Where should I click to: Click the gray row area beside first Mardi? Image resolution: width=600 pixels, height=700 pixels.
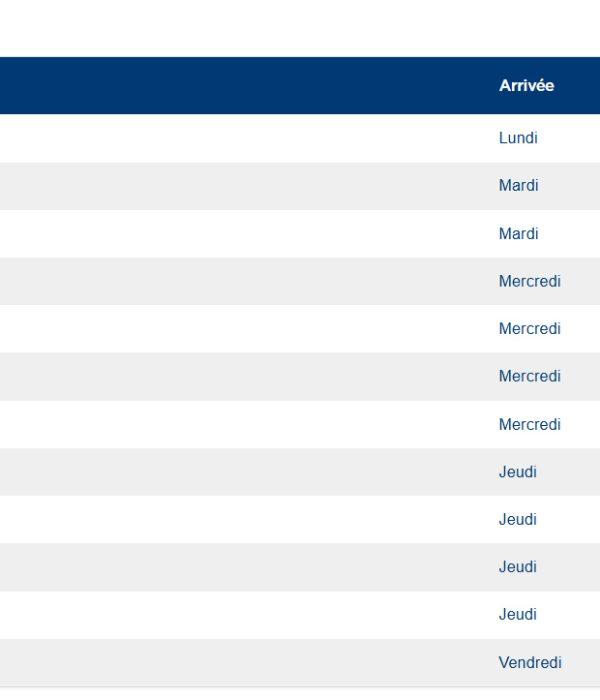240,186
